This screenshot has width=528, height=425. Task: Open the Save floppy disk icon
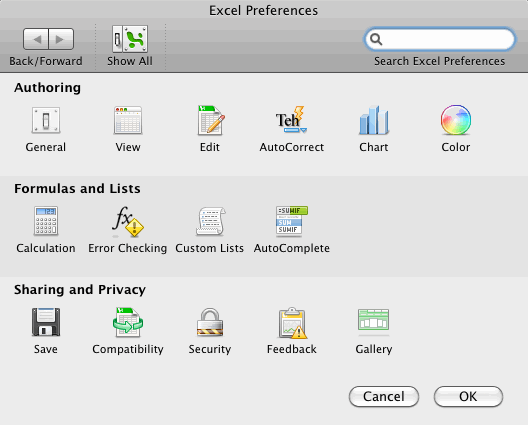pyautogui.click(x=46, y=322)
